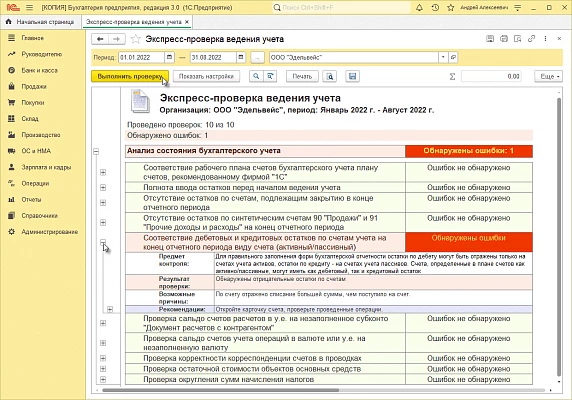Navigate forward with the right arrow

click(116, 39)
